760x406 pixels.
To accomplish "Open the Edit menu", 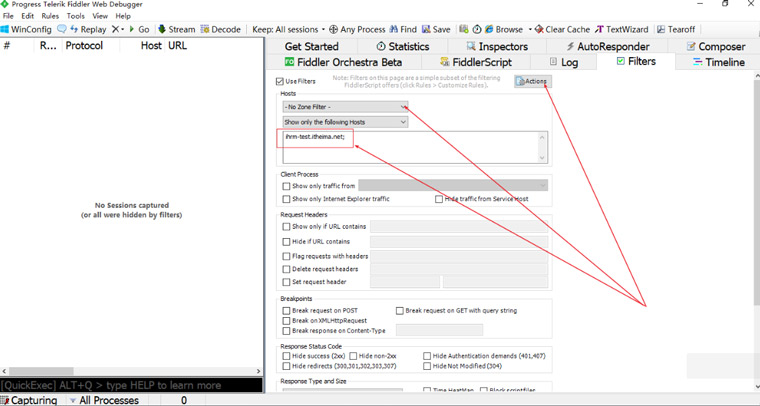I will pyautogui.click(x=27, y=16).
